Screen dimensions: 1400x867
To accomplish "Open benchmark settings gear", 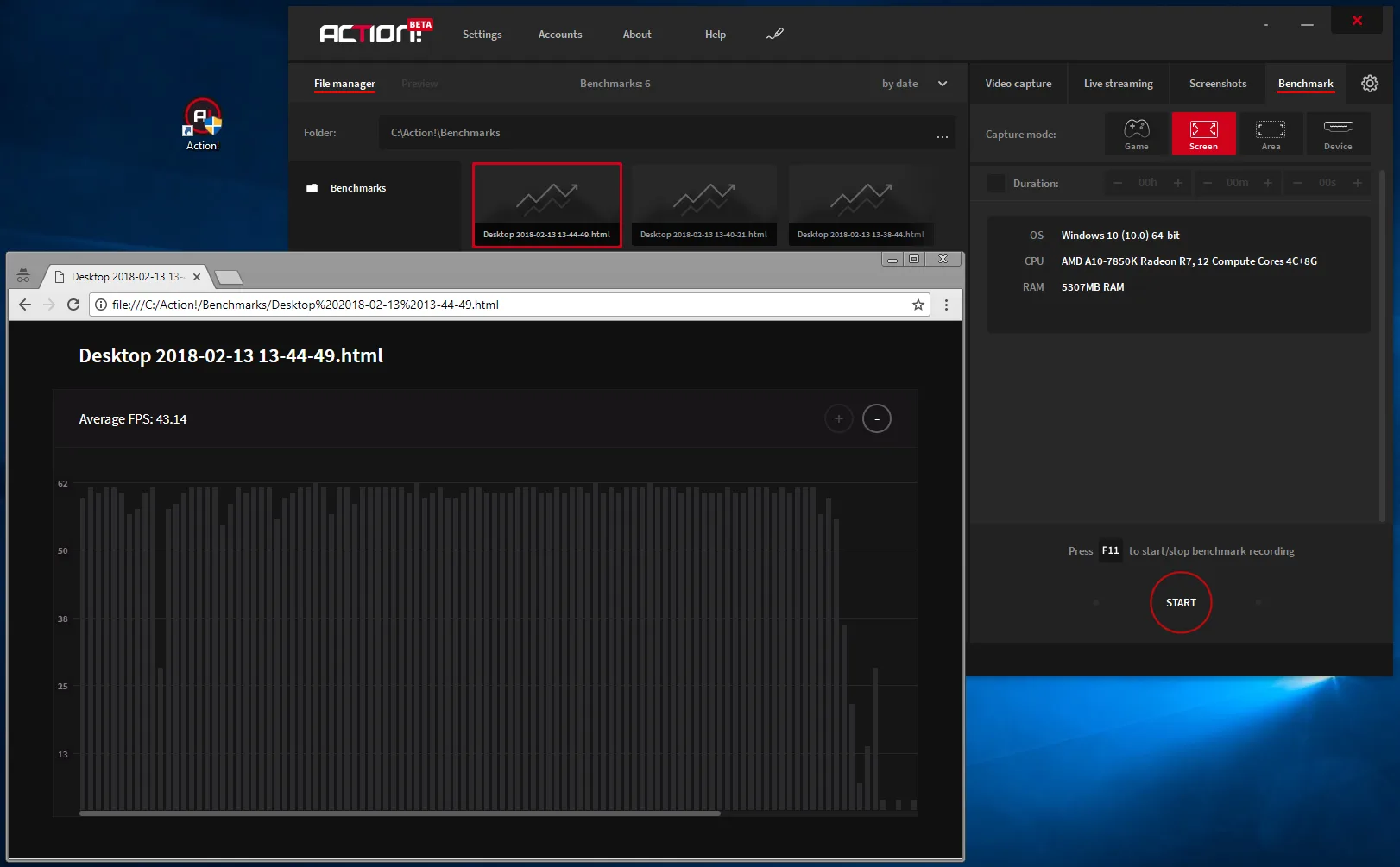I will point(1370,84).
